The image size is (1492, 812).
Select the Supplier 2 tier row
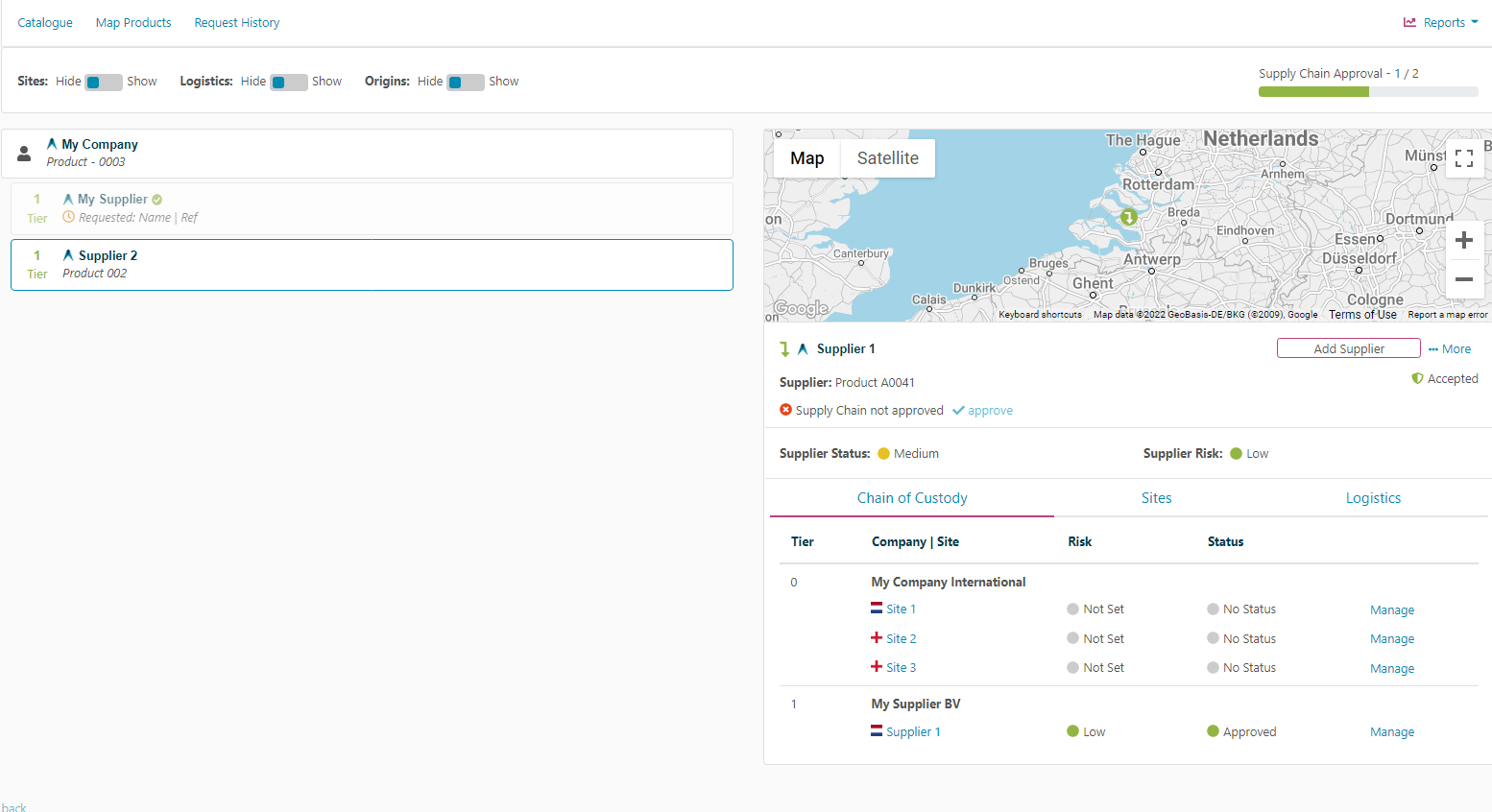372,265
